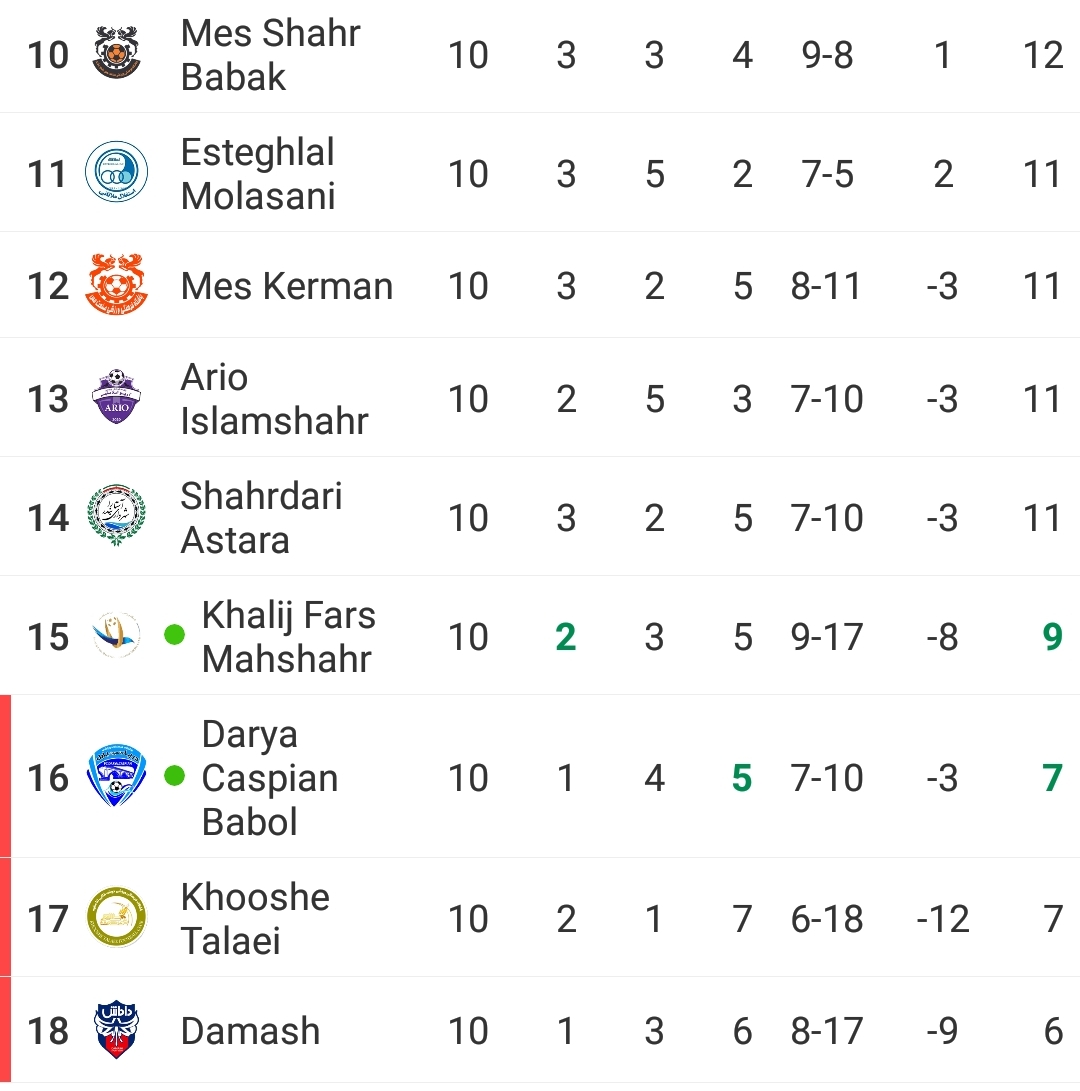Image resolution: width=1080 pixels, height=1091 pixels.
Task: Tap Esteghlal Molasani team name
Action: pyautogui.click(x=258, y=173)
